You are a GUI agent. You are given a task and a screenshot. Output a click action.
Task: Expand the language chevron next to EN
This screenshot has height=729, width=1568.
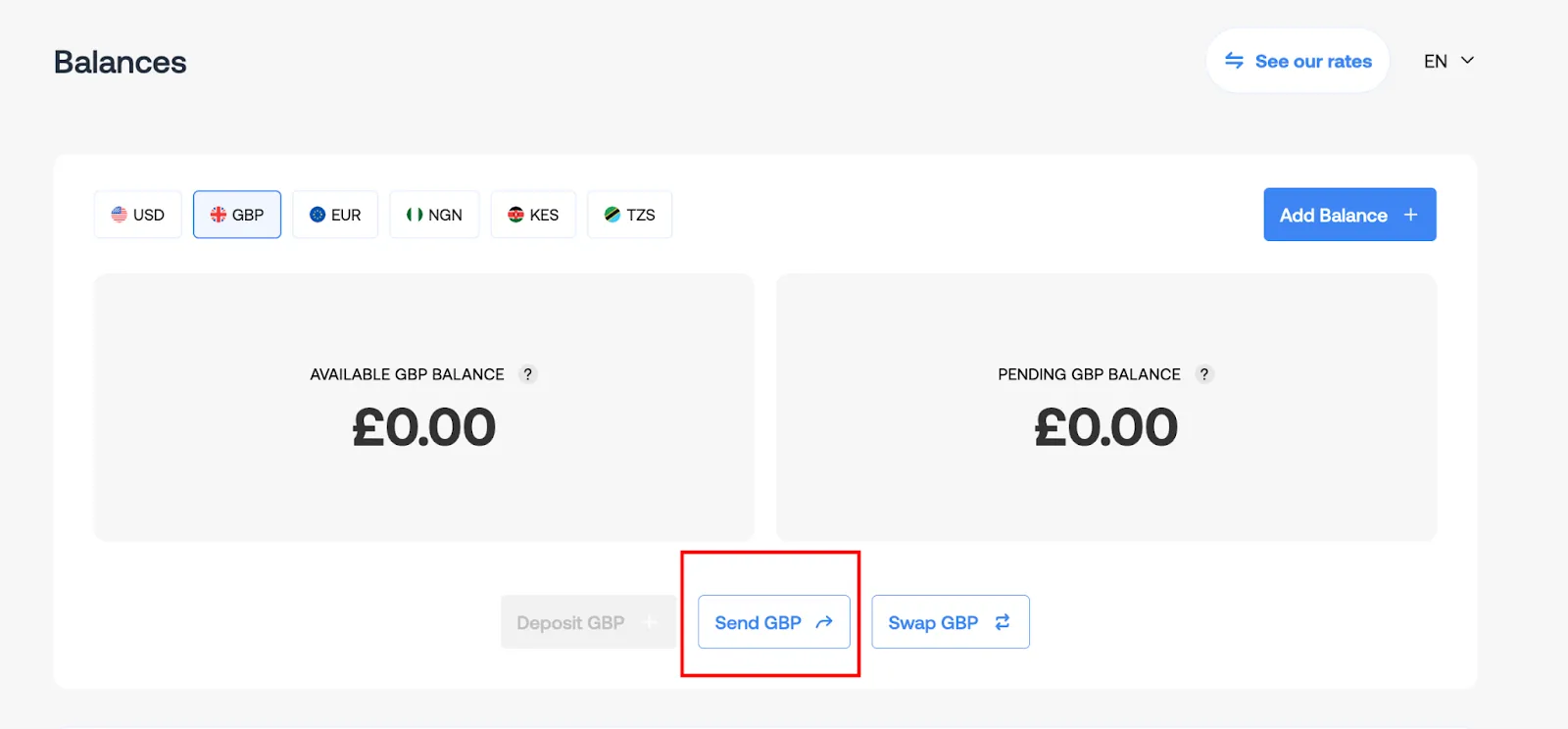pos(1468,61)
